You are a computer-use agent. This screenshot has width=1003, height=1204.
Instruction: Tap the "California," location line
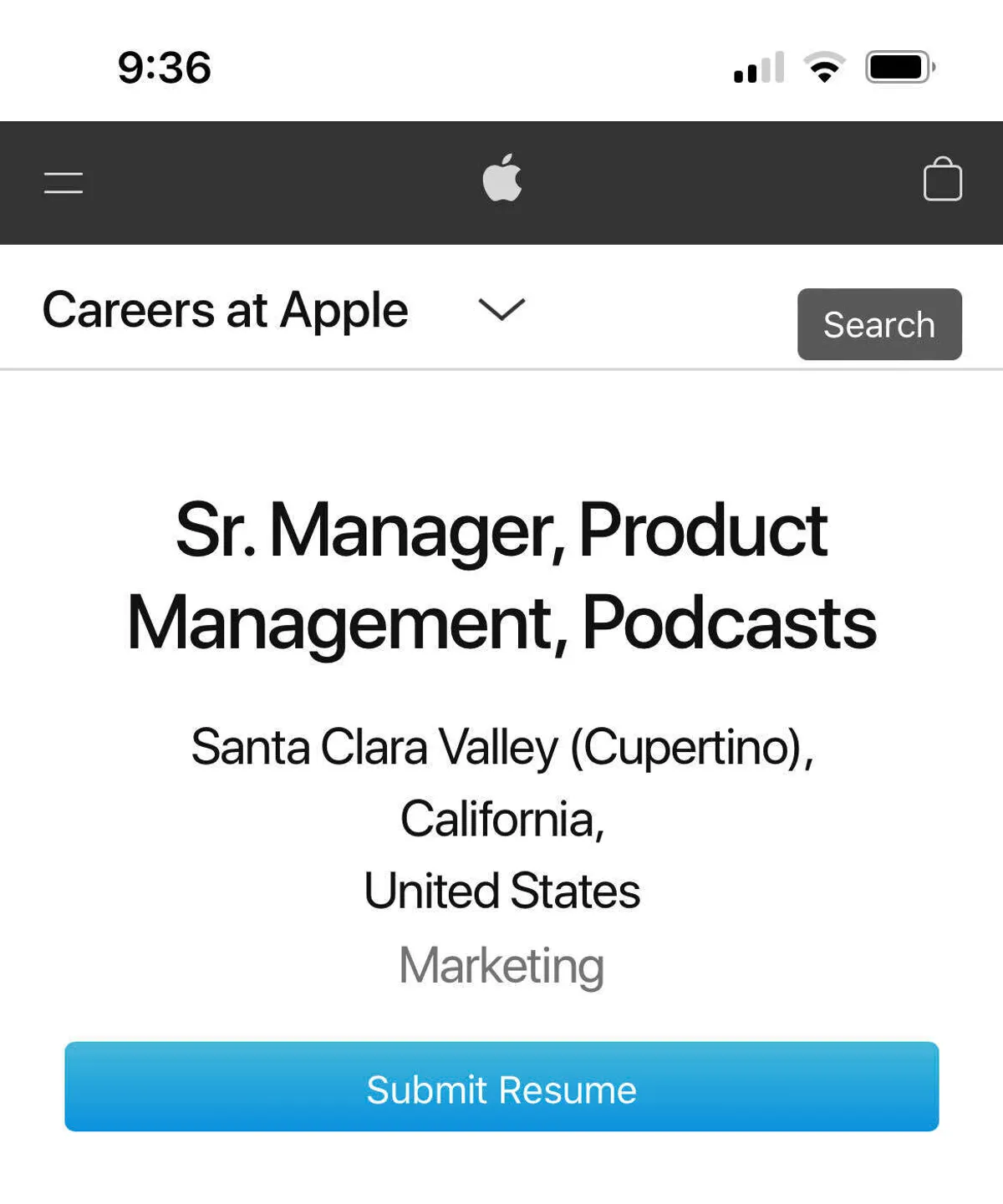501,819
